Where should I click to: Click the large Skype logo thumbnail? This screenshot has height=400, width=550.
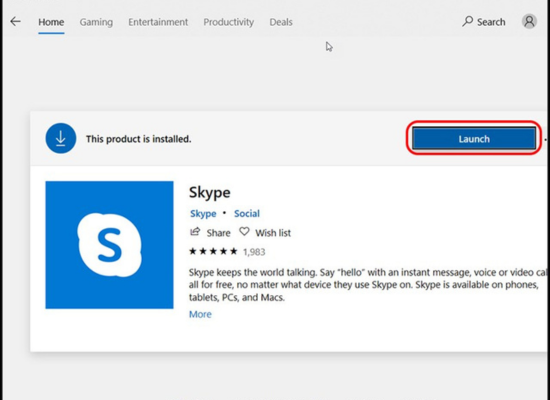(x=109, y=245)
